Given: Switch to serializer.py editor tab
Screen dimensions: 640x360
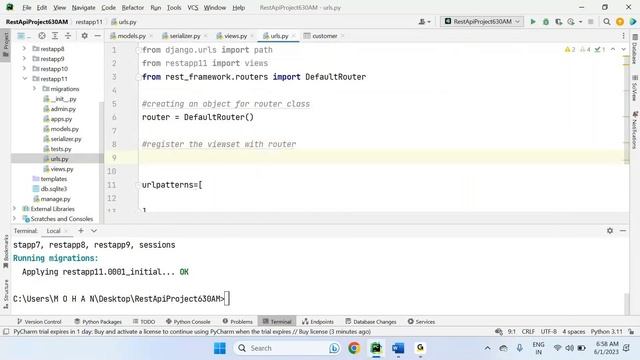Looking at the screenshot, I should [x=184, y=36].
